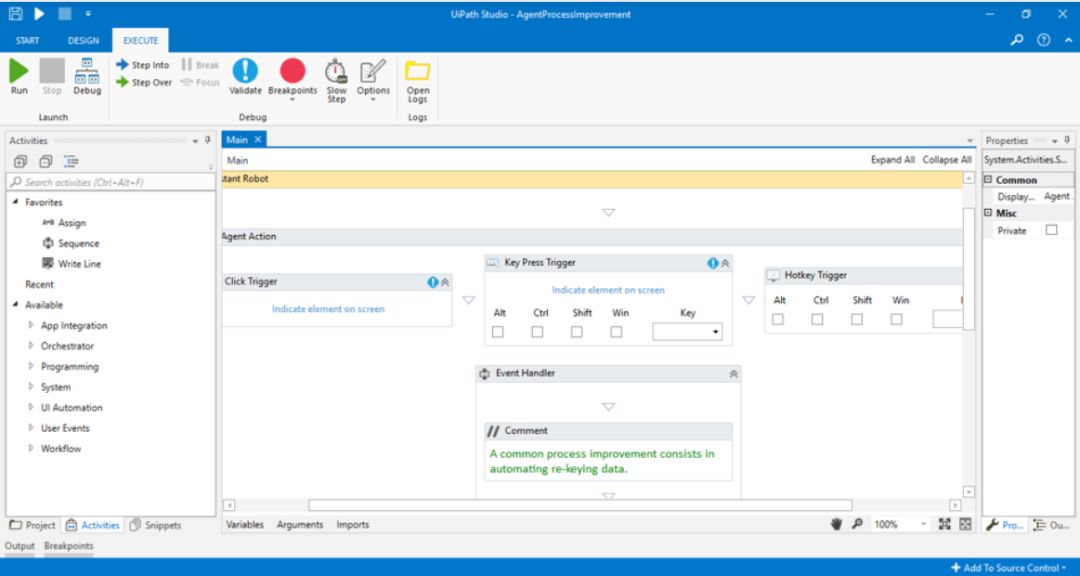The image size is (1080, 576).
Task: Click Collapse all activities panel icon
Action: pos(45,162)
